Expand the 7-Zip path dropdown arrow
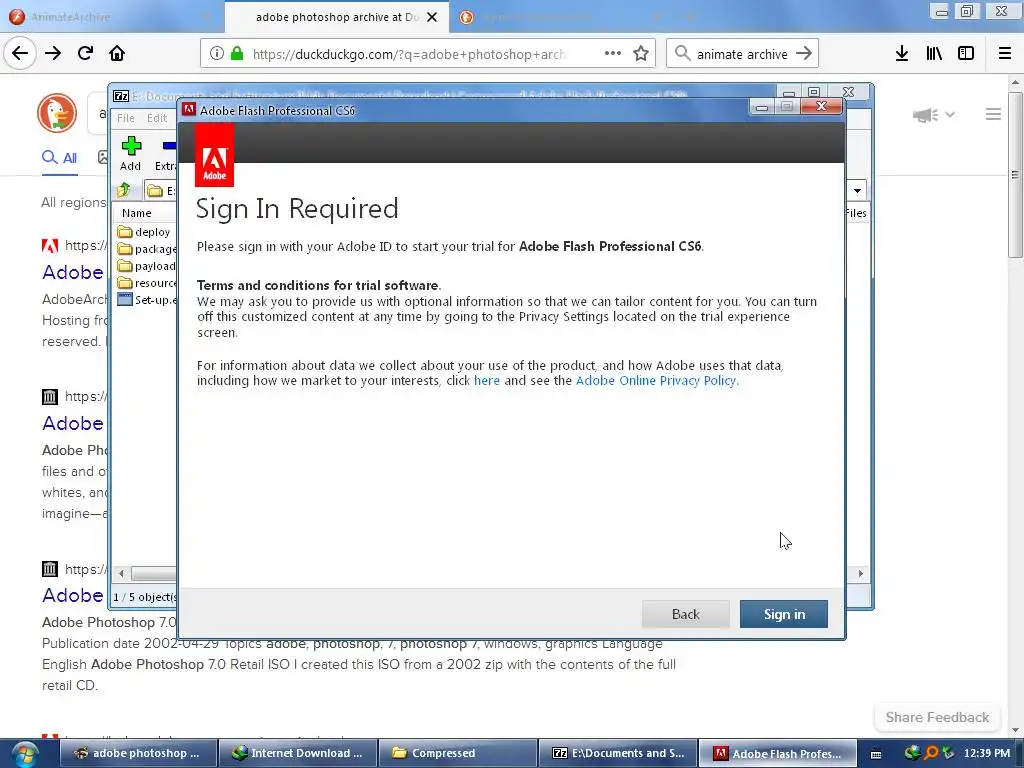Image resolution: width=1024 pixels, height=768 pixels. [857, 191]
